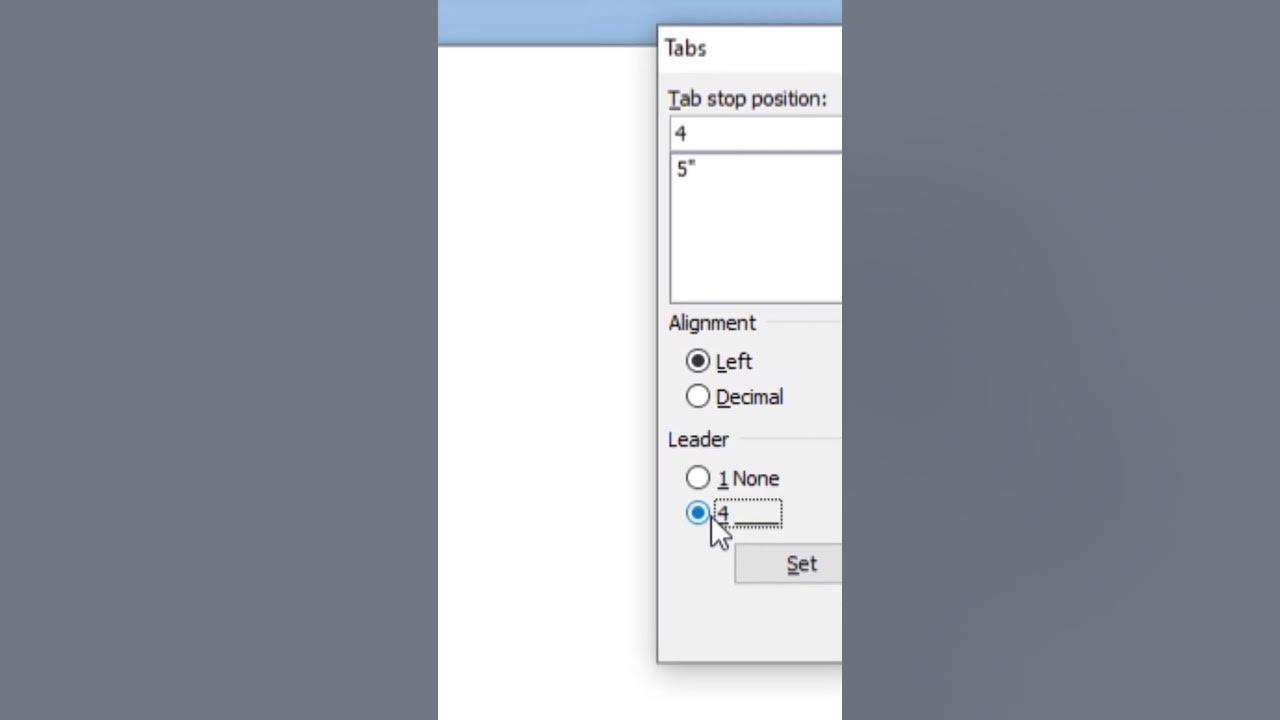
Task: Click the Set button
Action: pyautogui.click(x=789, y=564)
